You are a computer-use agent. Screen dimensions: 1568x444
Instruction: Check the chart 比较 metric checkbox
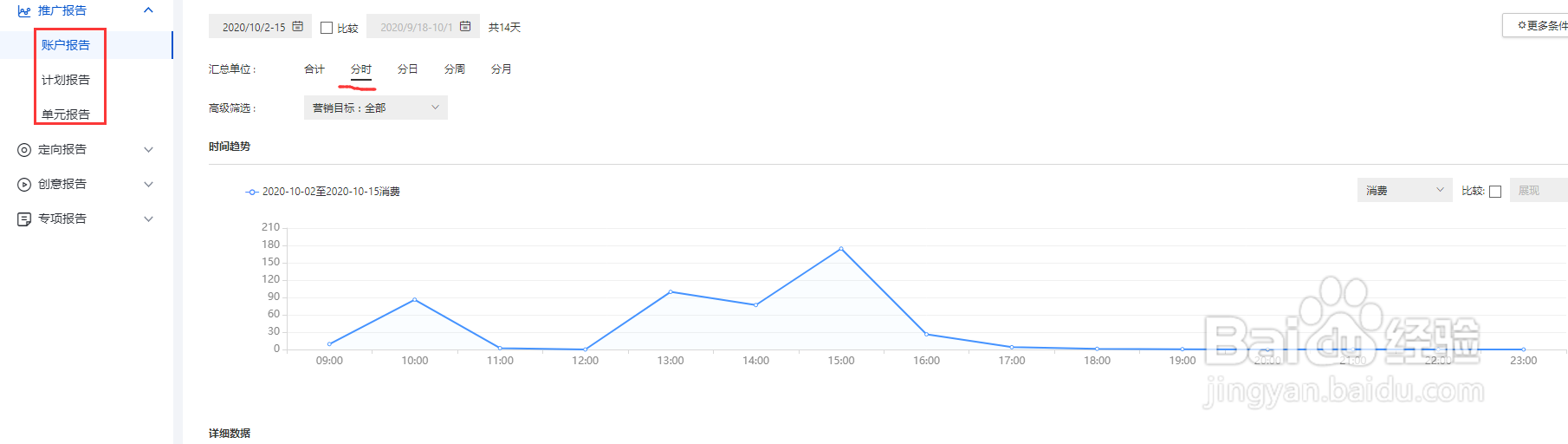(1495, 192)
